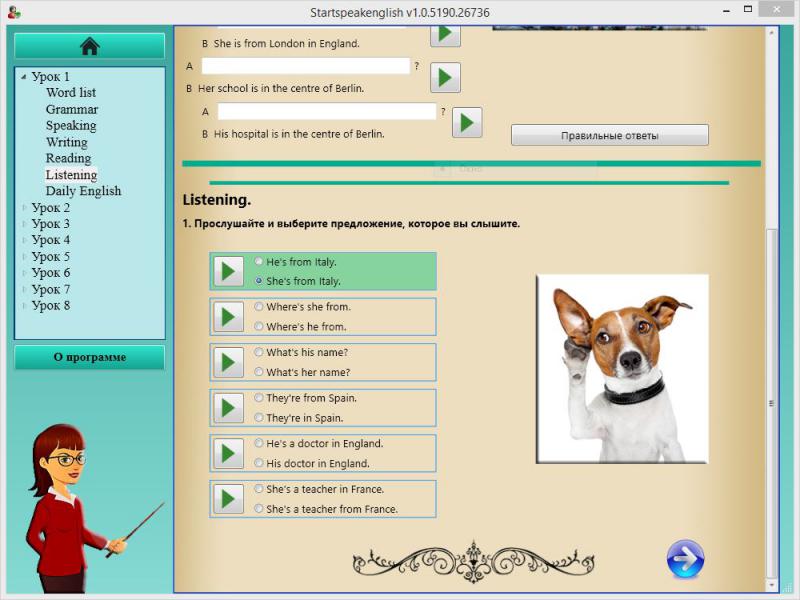This screenshot has height=600, width=800.
Task: Click the app icon in the title bar
Action: point(14,11)
